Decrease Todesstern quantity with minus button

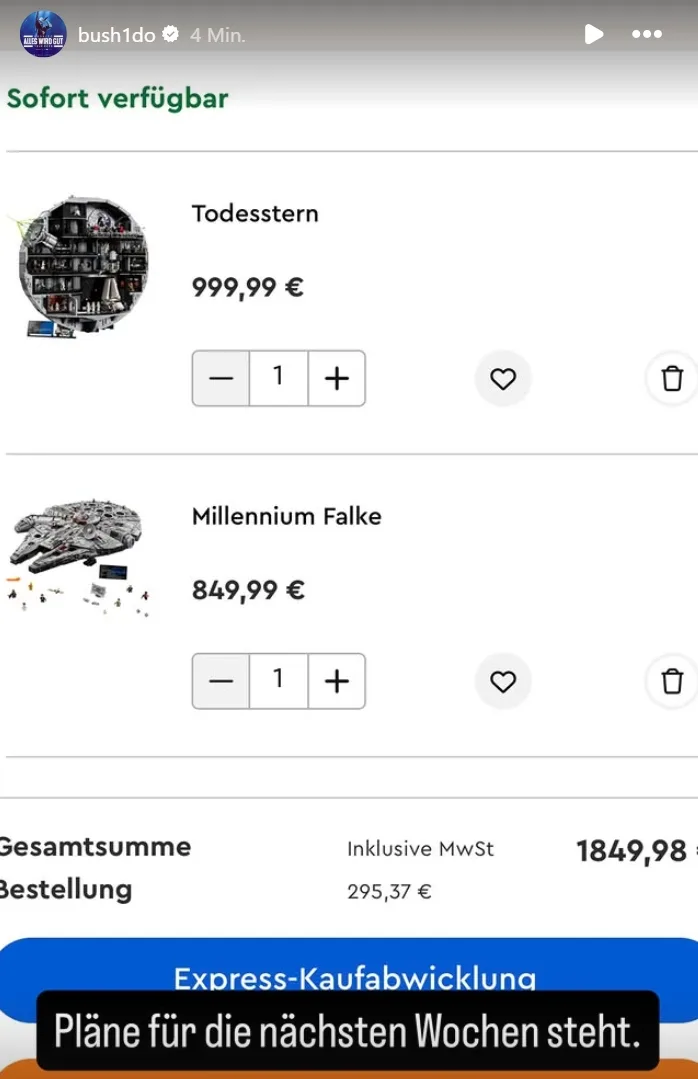click(221, 379)
